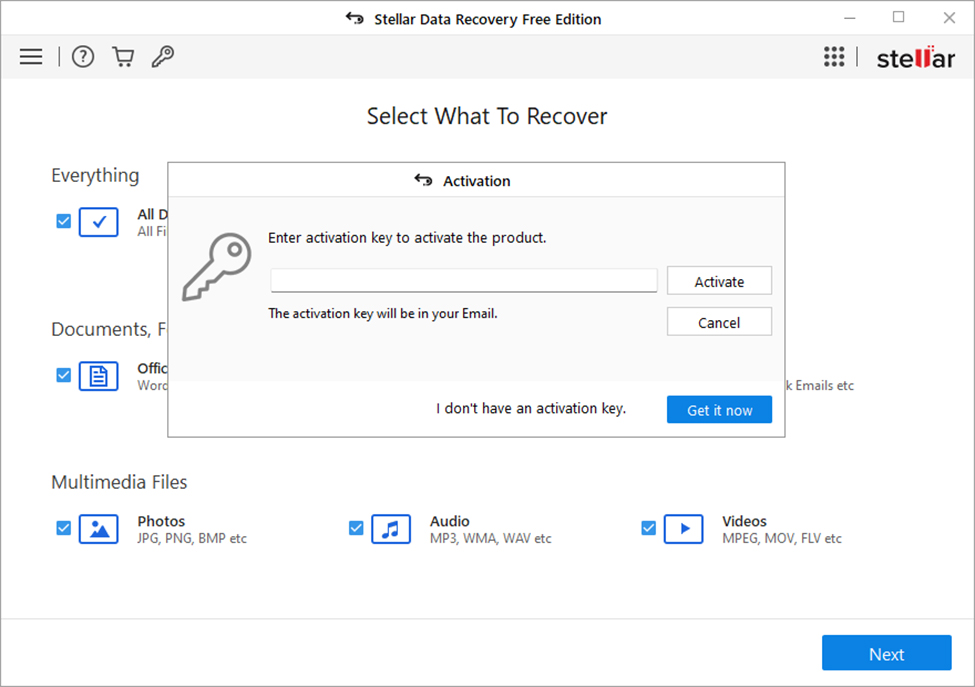Image resolution: width=975 pixels, height=687 pixels.
Task: Click the Photos file type icon
Action: [x=98, y=529]
